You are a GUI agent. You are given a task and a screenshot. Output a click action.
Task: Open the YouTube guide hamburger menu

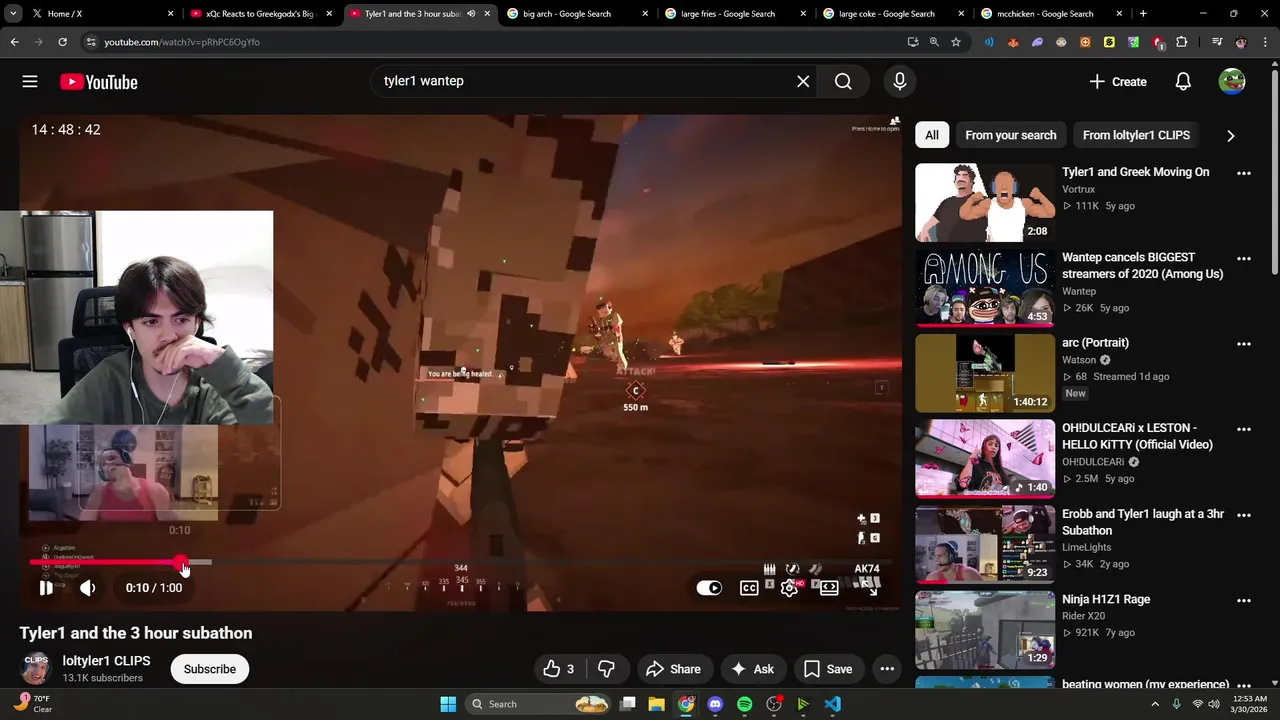[30, 82]
